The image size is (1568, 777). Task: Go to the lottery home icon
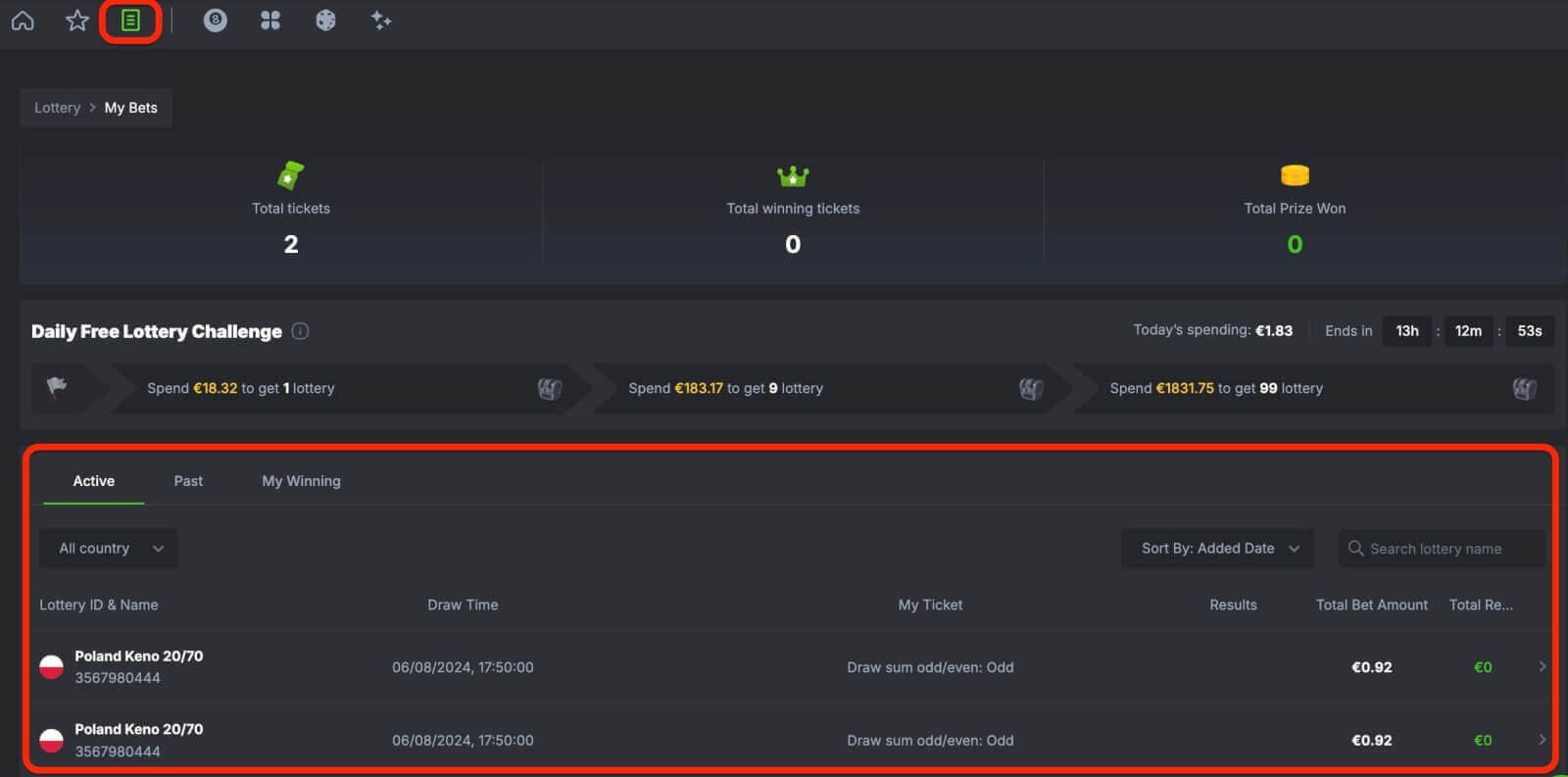[23, 21]
